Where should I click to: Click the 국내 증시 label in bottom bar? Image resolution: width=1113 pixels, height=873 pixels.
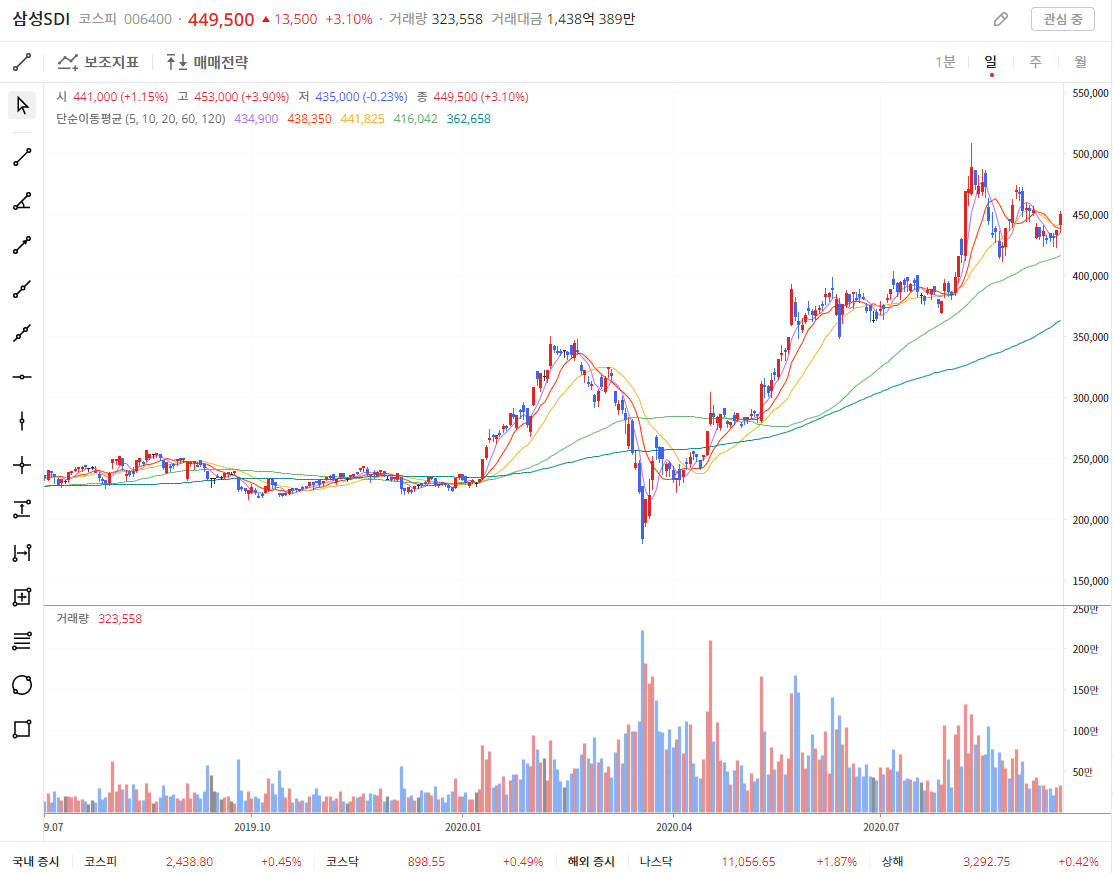tap(35, 861)
